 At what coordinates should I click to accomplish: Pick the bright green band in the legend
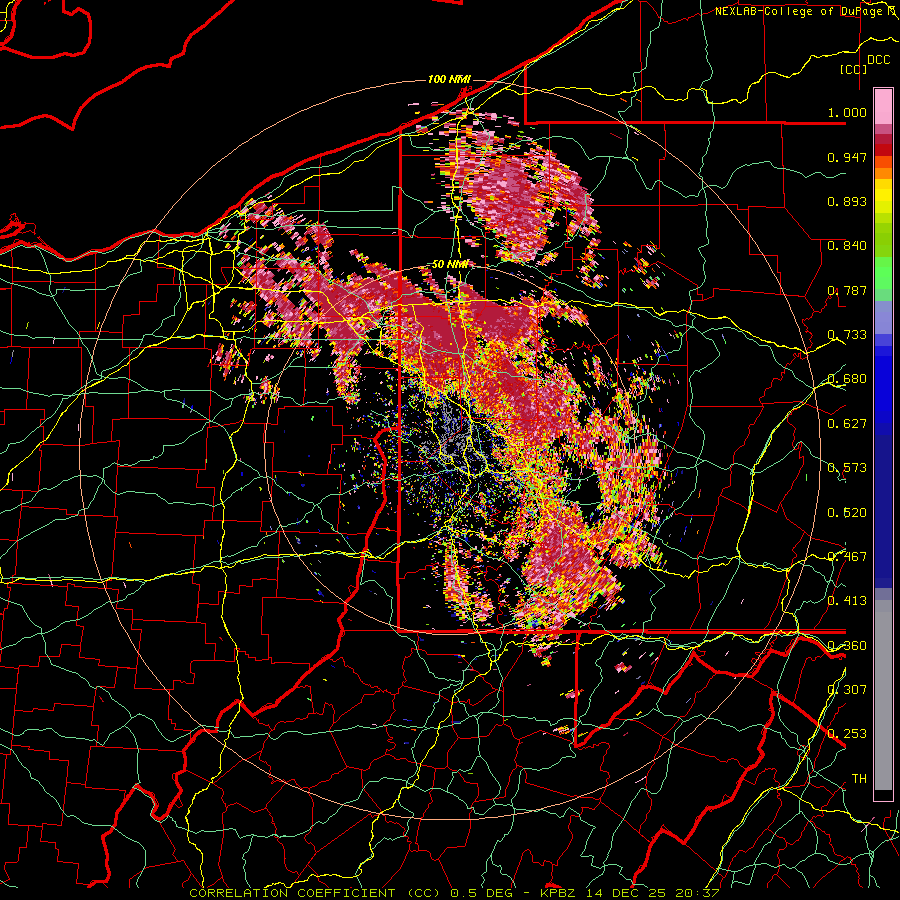pyautogui.click(x=883, y=273)
